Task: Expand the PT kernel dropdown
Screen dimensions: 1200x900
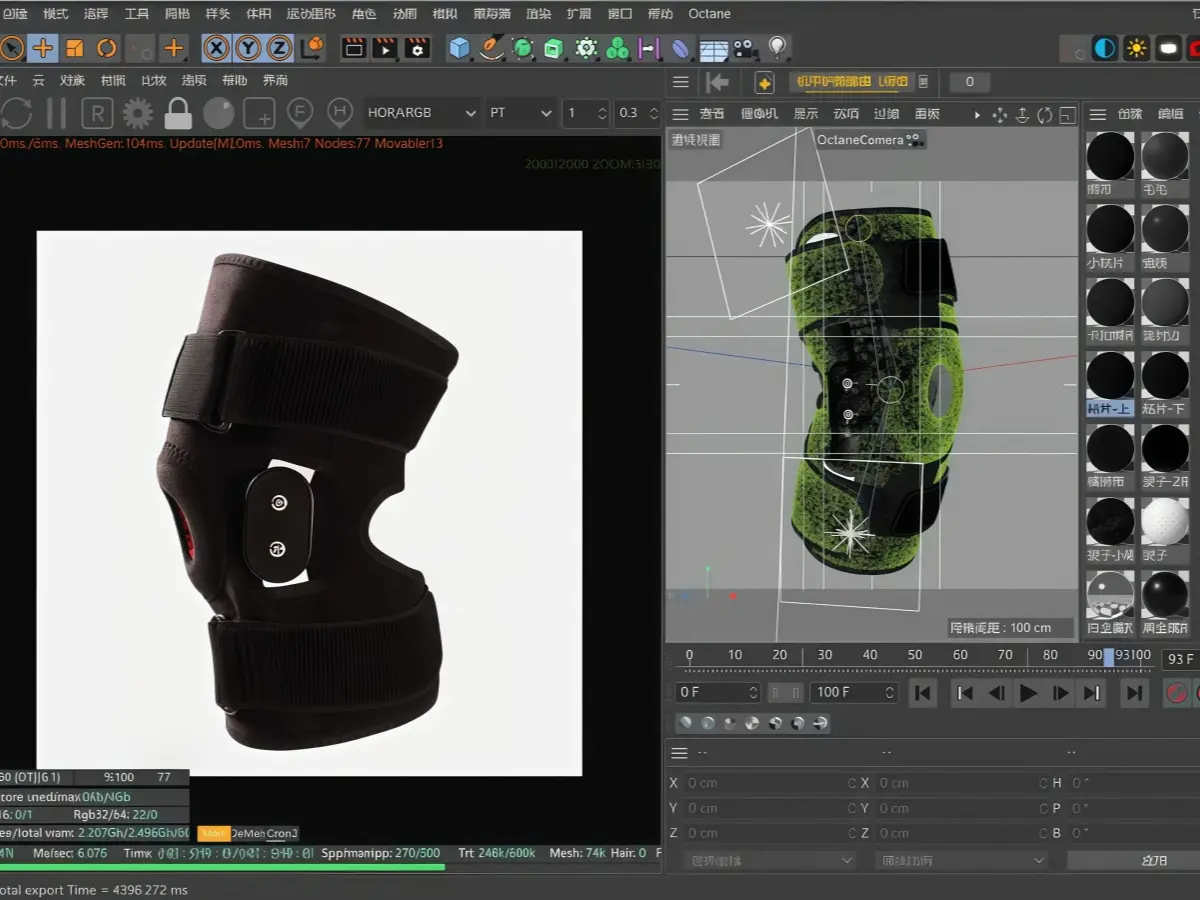Action: [x=520, y=113]
